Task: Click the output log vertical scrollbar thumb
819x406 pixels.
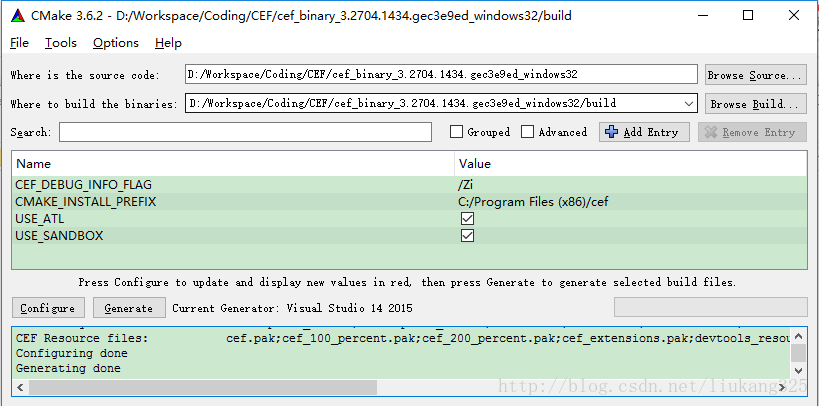Action: (798, 353)
